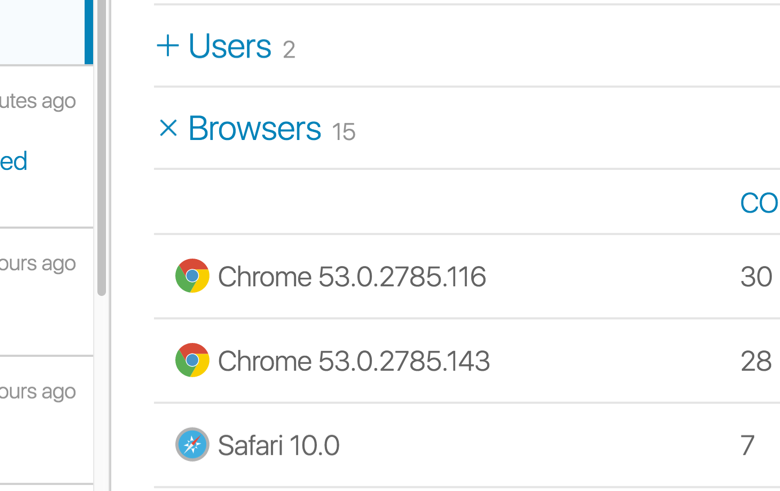Select the Browsers heading
Viewport: 780px width, 491px height.
(255, 128)
